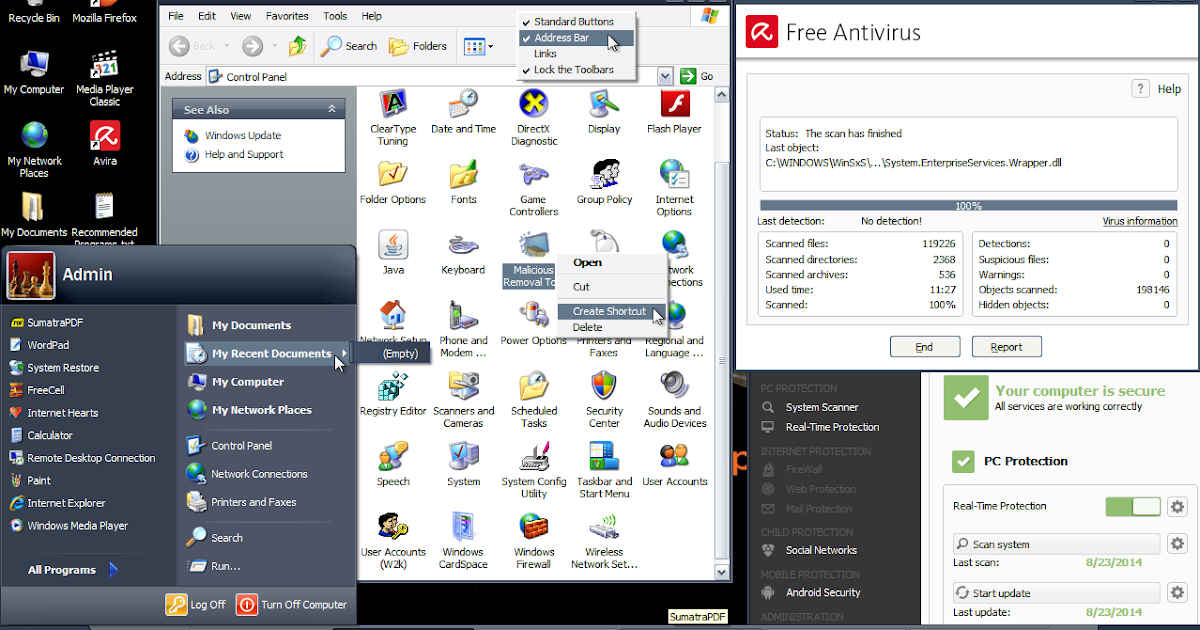Image resolution: width=1200 pixels, height=630 pixels.
Task: Open the Tools menu
Action: click(335, 16)
